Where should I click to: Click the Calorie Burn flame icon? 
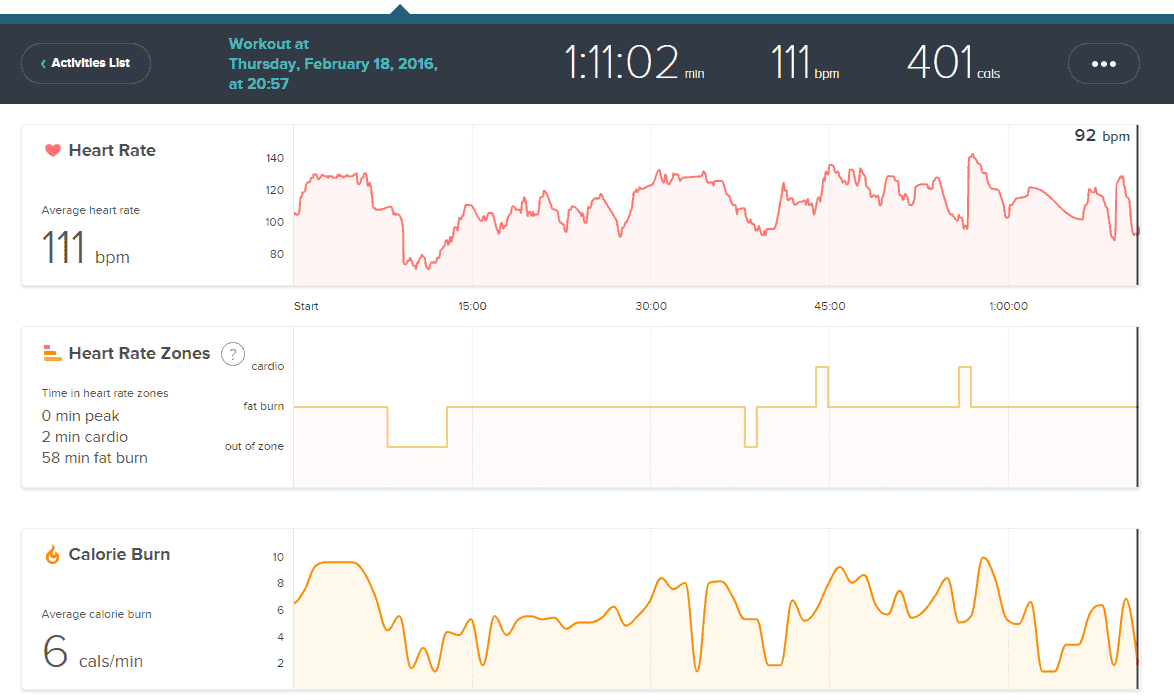[x=53, y=554]
